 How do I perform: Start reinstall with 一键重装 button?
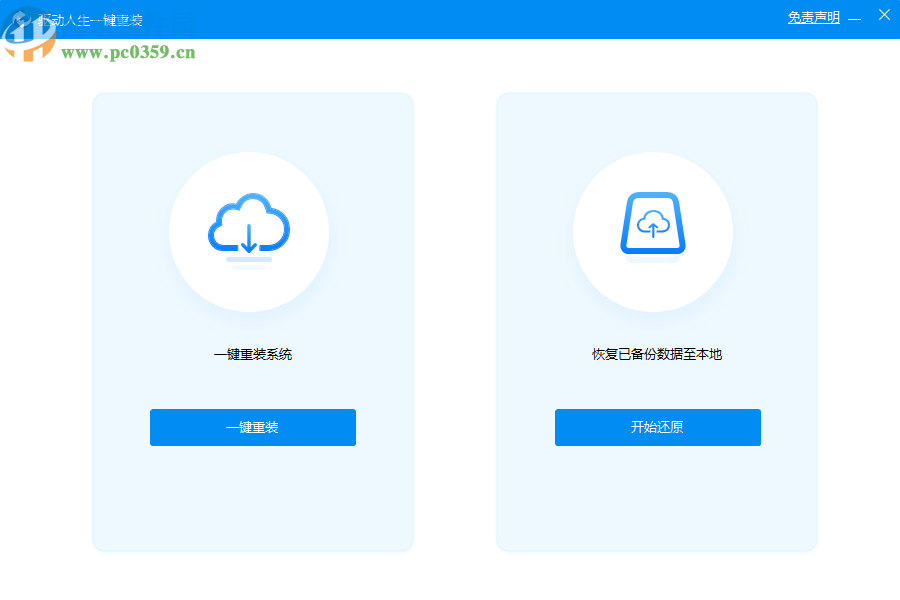coord(253,427)
